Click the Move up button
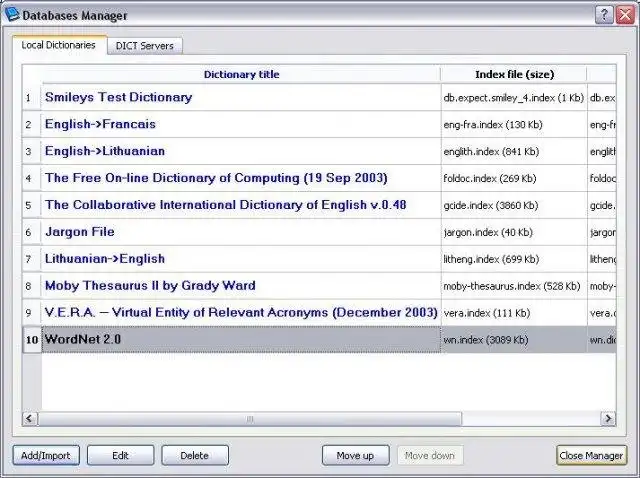 (x=355, y=455)
